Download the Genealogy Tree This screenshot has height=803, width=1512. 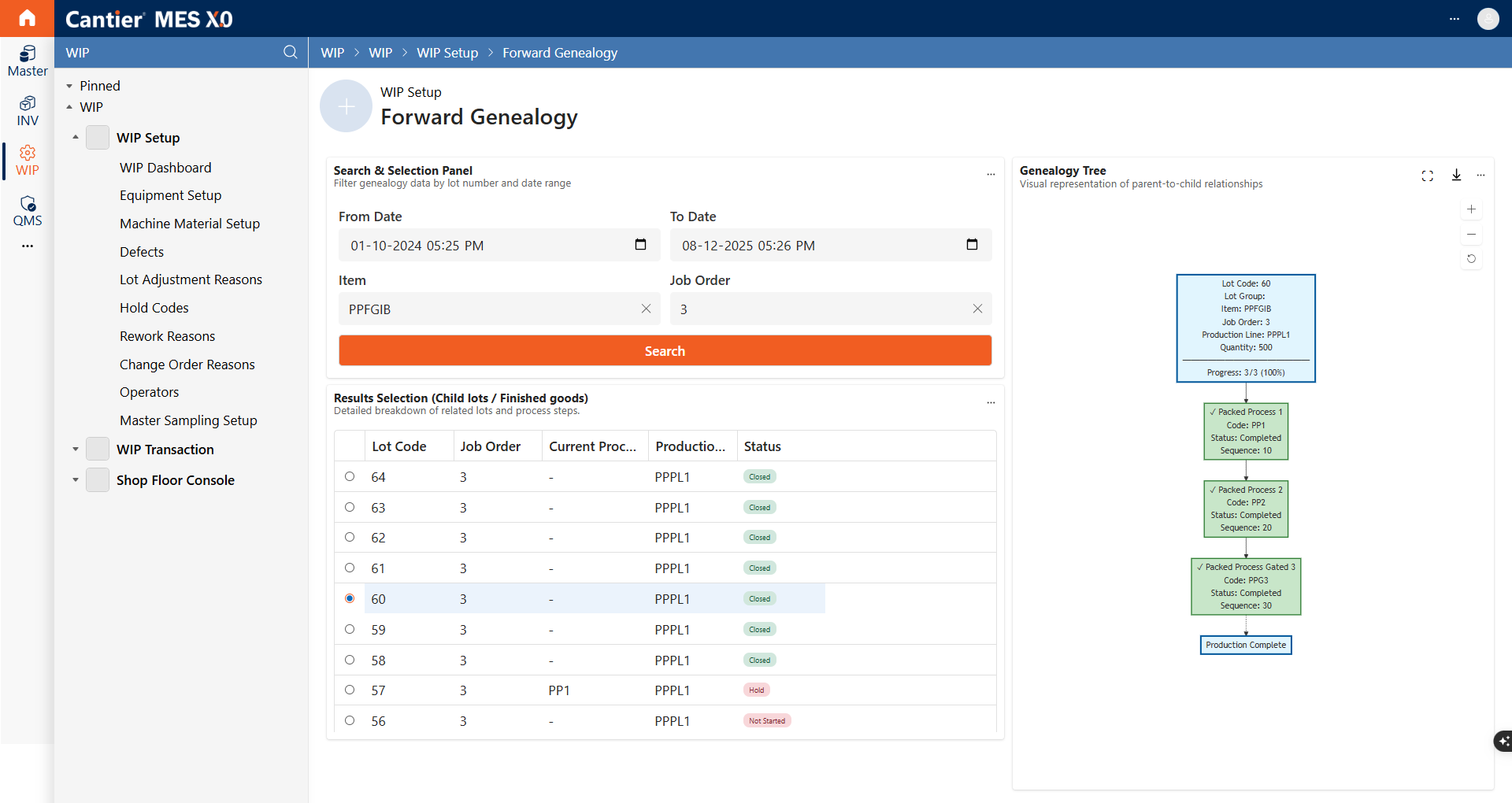(1456, 175)
